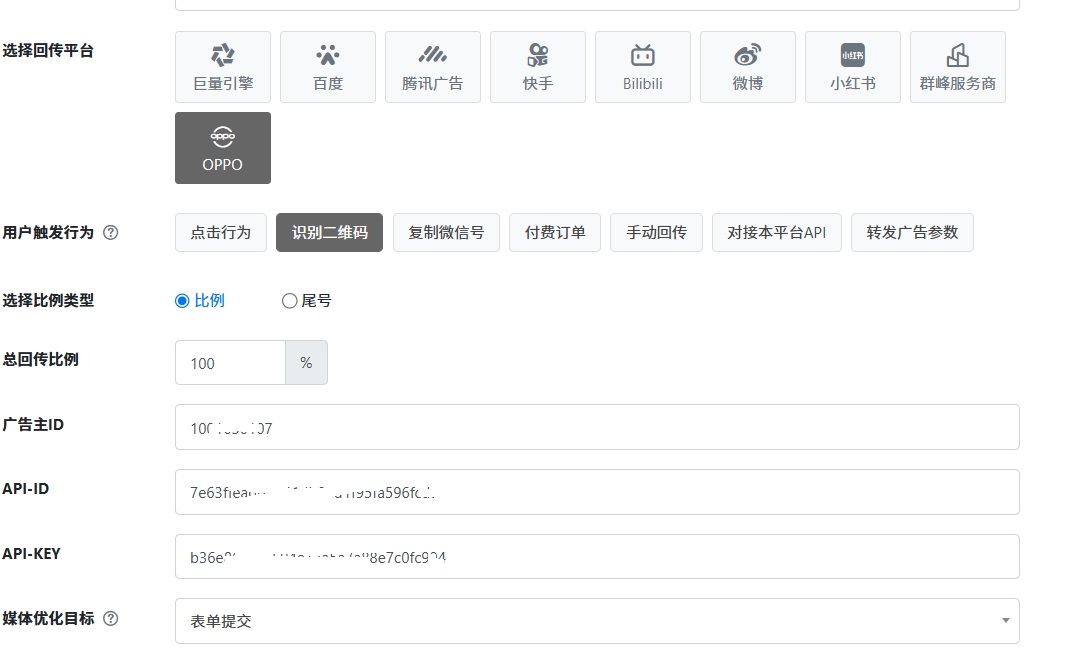This screenshot has width=1068, height=660.
Task: Choose the 点击行为 trigger option
Action: click(x=221, y=233)
